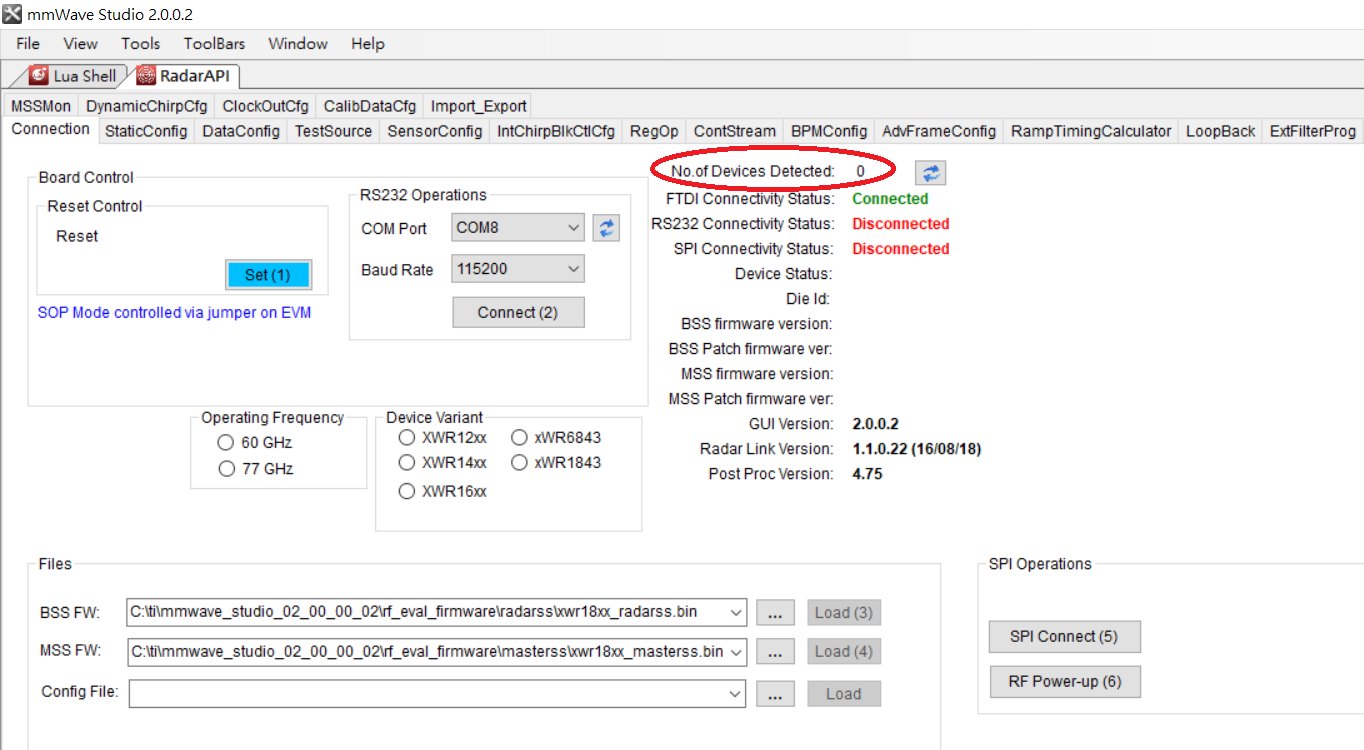Browse for the Config File
Screen dimensions: 1364x750
[x=775, y=694]
